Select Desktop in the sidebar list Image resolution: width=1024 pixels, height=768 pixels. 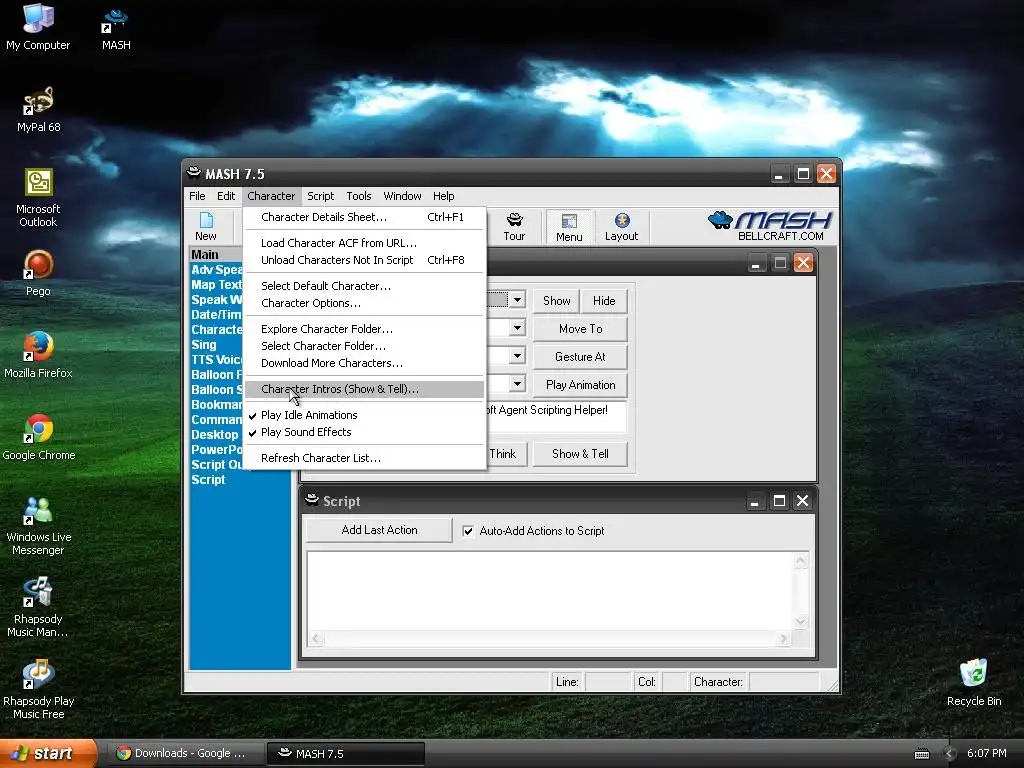pyautogui.click(x=214, y=435)
